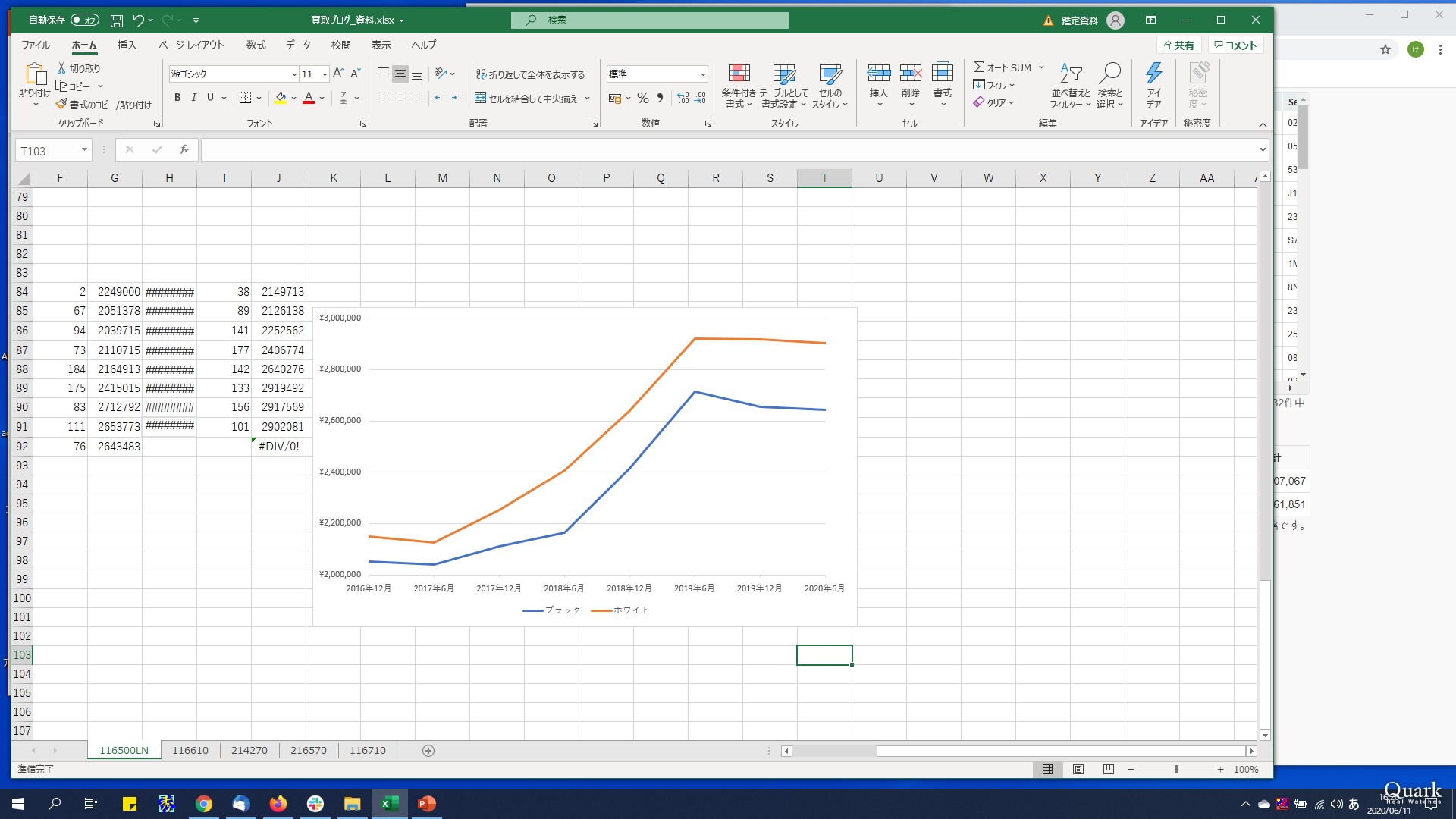The height and width of the screenshot is (819, 1456).
Task: Toggle right text alignment
Action: click(x=417, y=98)
